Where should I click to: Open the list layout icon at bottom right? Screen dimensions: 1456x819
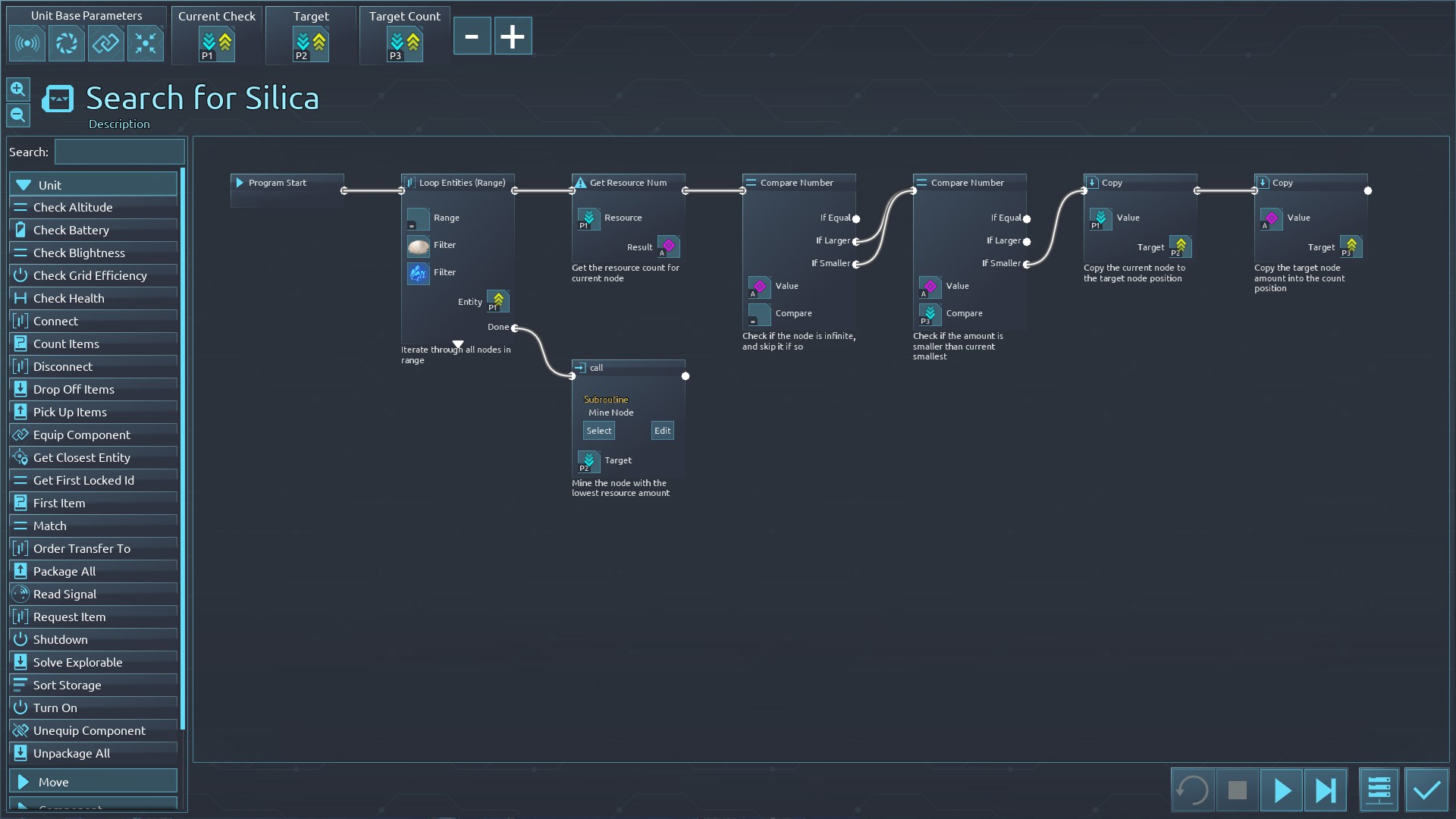click(1379, 790)
